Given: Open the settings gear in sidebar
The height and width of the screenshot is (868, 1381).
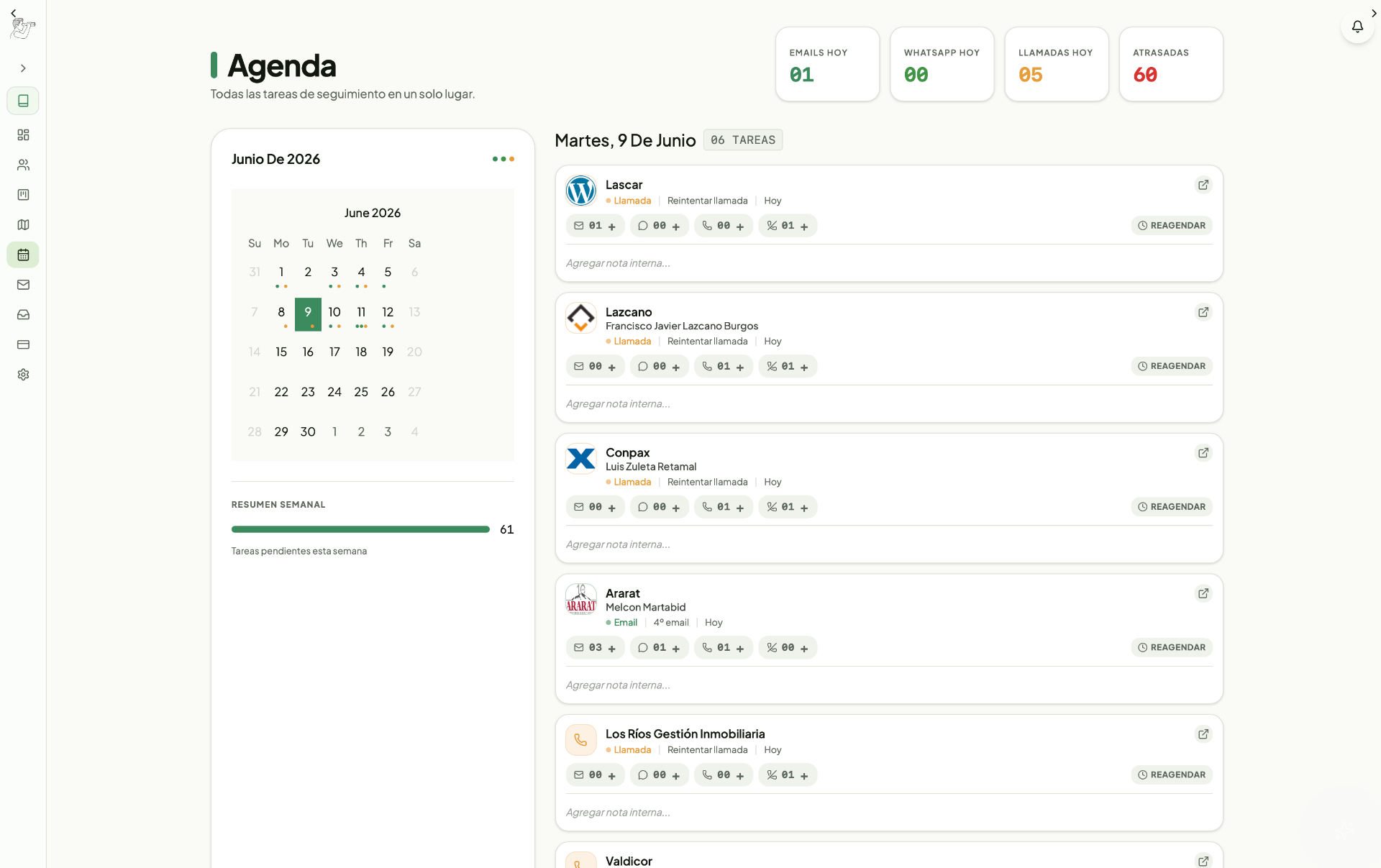Looking at the screenshot, I should (23, 375).
